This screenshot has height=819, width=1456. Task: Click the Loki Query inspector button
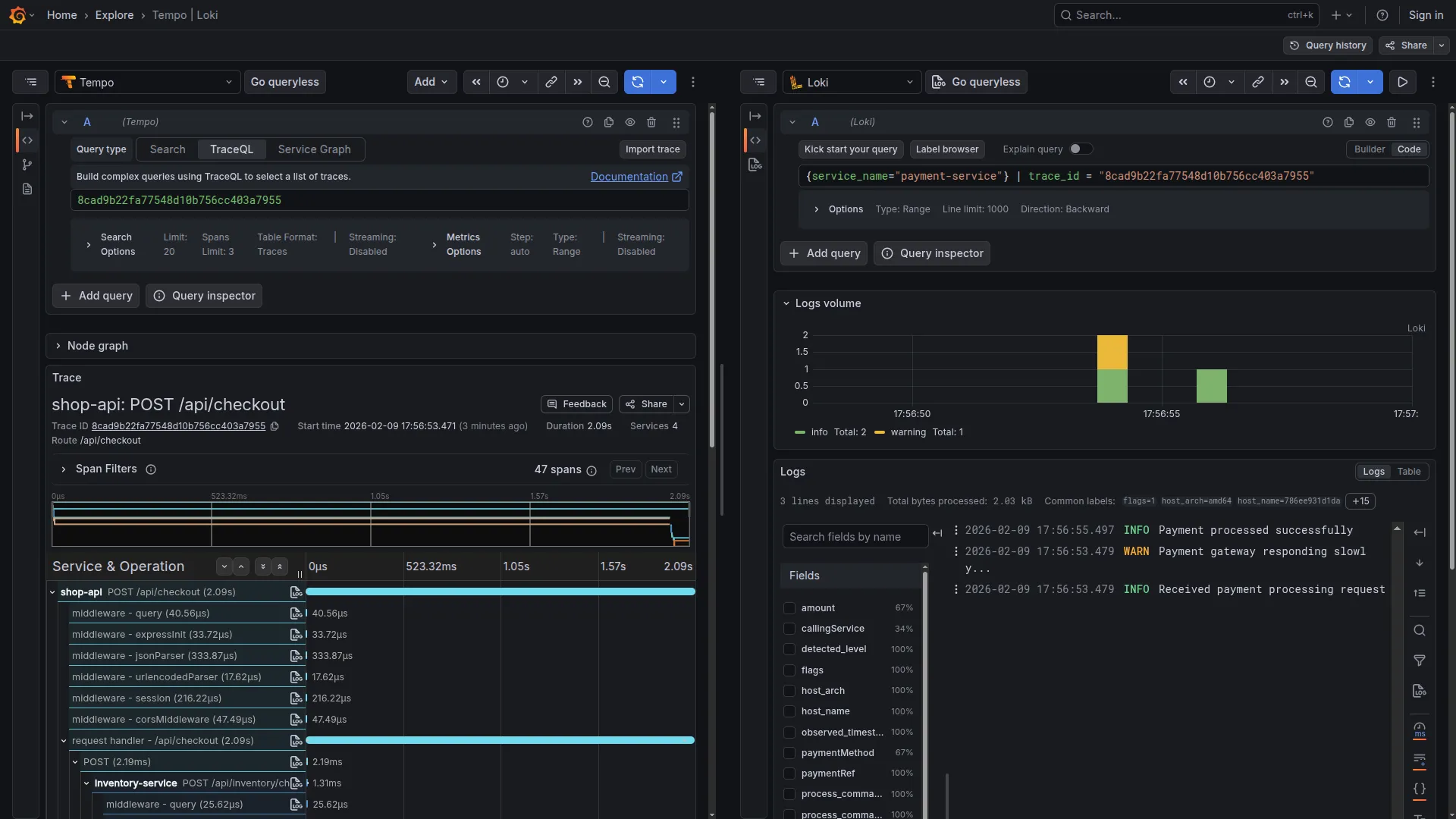[932, 253]
